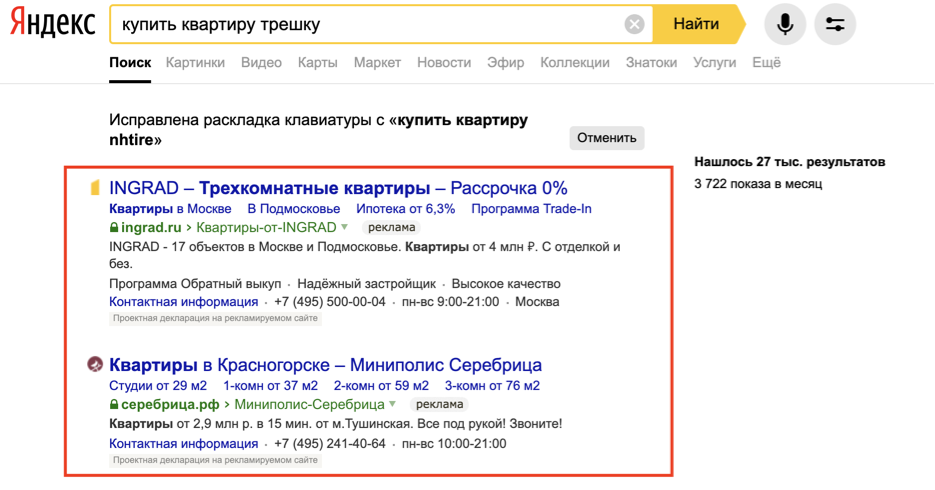Open the Yandex logo homepage
Screen dimensions: 935x490
click(52, 23)
